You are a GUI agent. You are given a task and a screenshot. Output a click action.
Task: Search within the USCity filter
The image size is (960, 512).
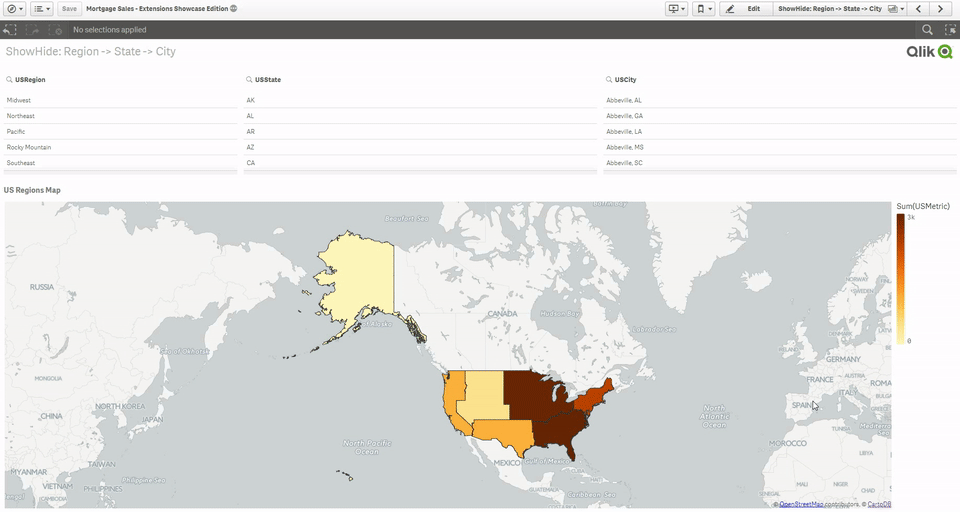tap(609, 80)
